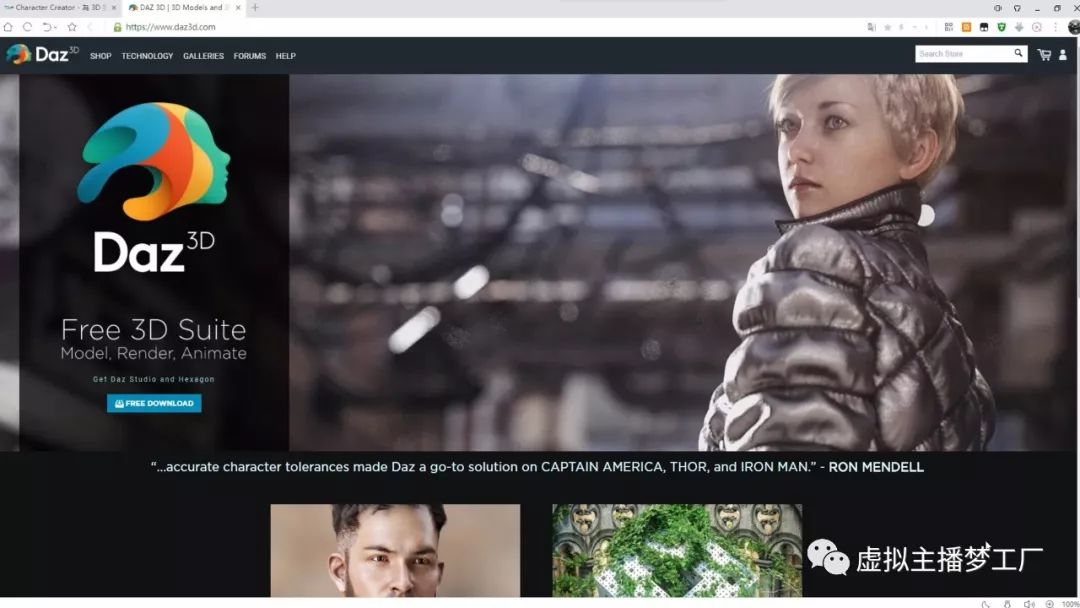Viewport: 1080px width, 608px height.
Task: Click the orange extension icon
Action: tap(966, 27)
